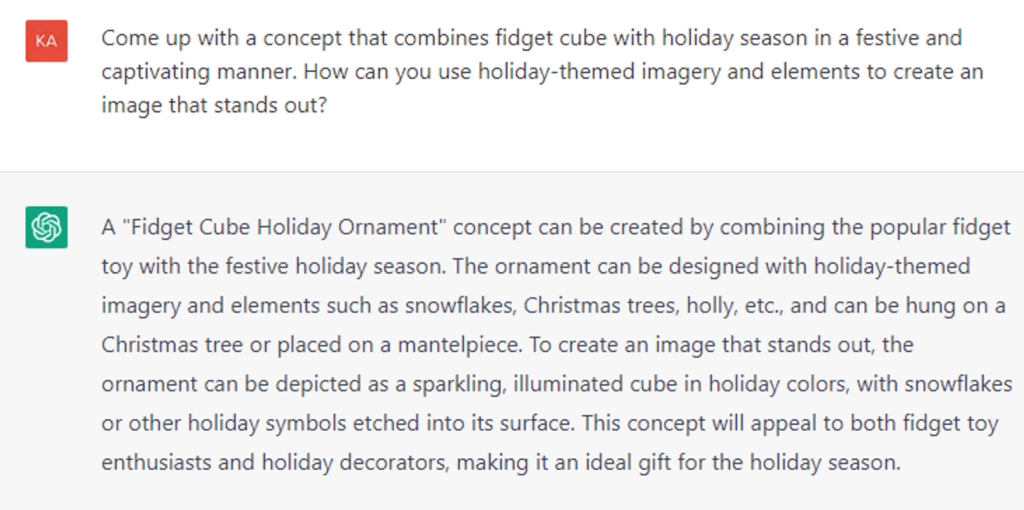Click the phrase "image that stands out?" in the prompt
The image size is (1024, 510).
pos(214,106)
